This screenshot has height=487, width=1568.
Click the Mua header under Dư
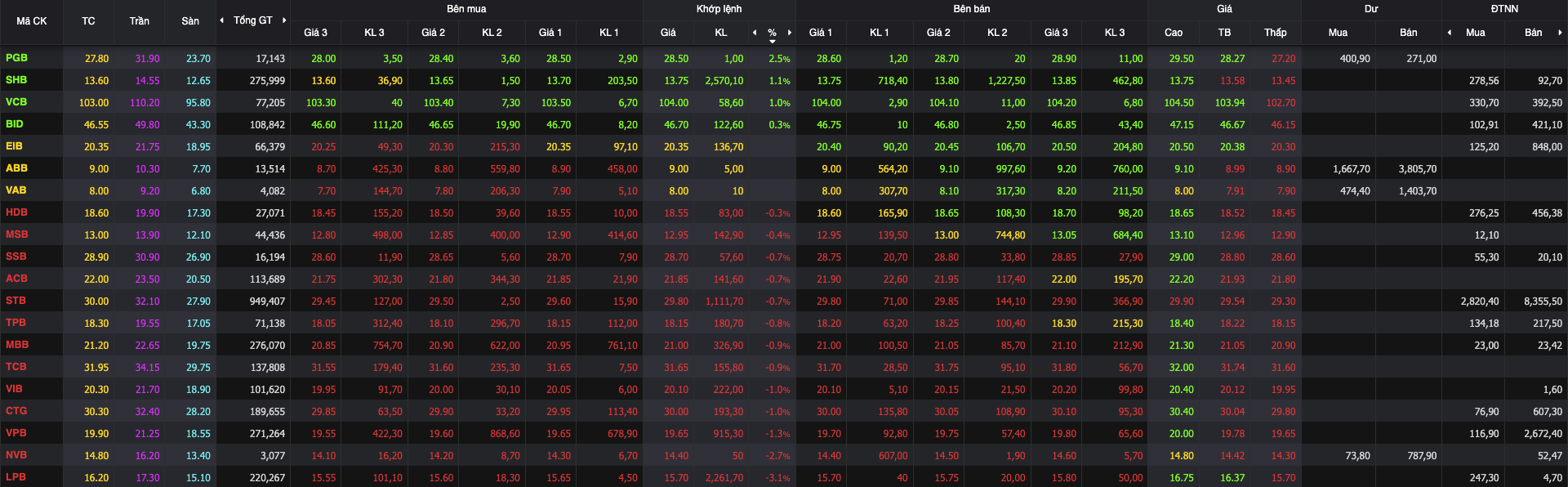pyautogui.click(x=1338, y=33)
